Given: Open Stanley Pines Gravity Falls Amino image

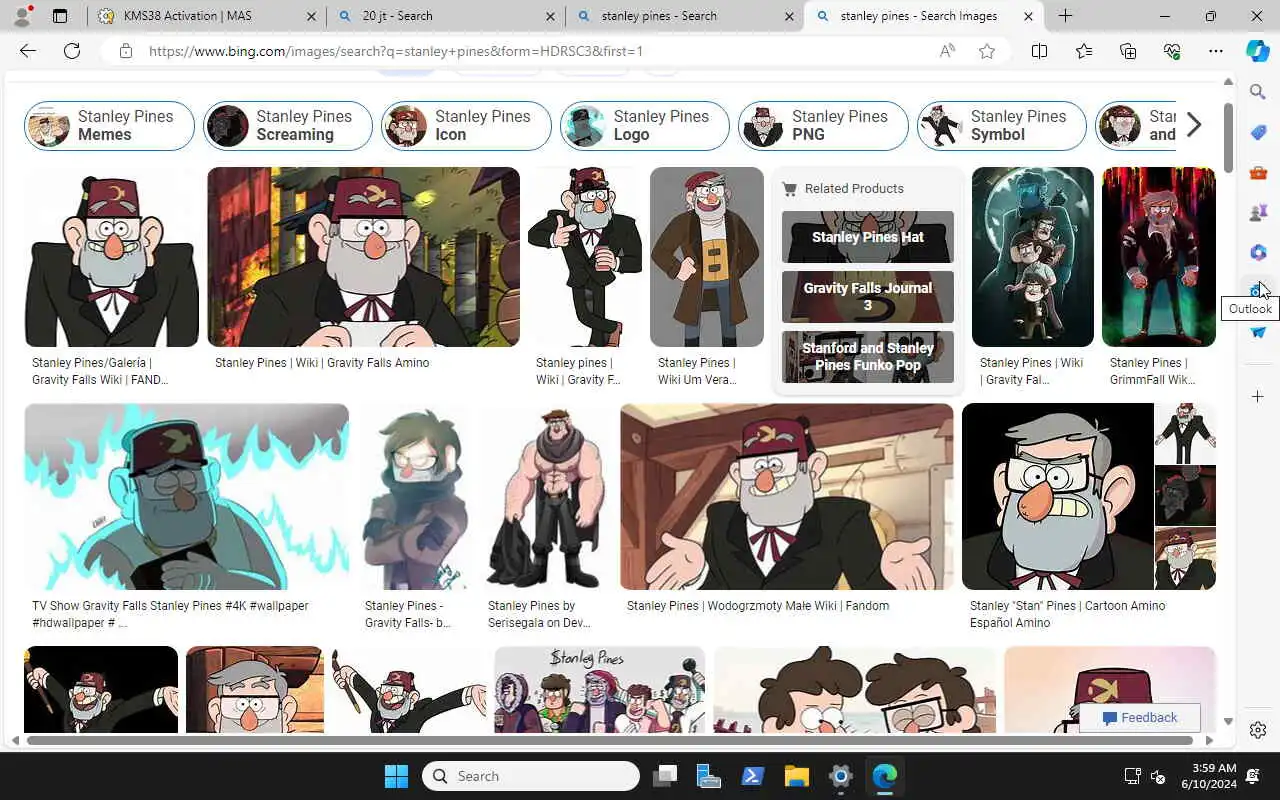Looking at the screenshot, I should [363, 257].
